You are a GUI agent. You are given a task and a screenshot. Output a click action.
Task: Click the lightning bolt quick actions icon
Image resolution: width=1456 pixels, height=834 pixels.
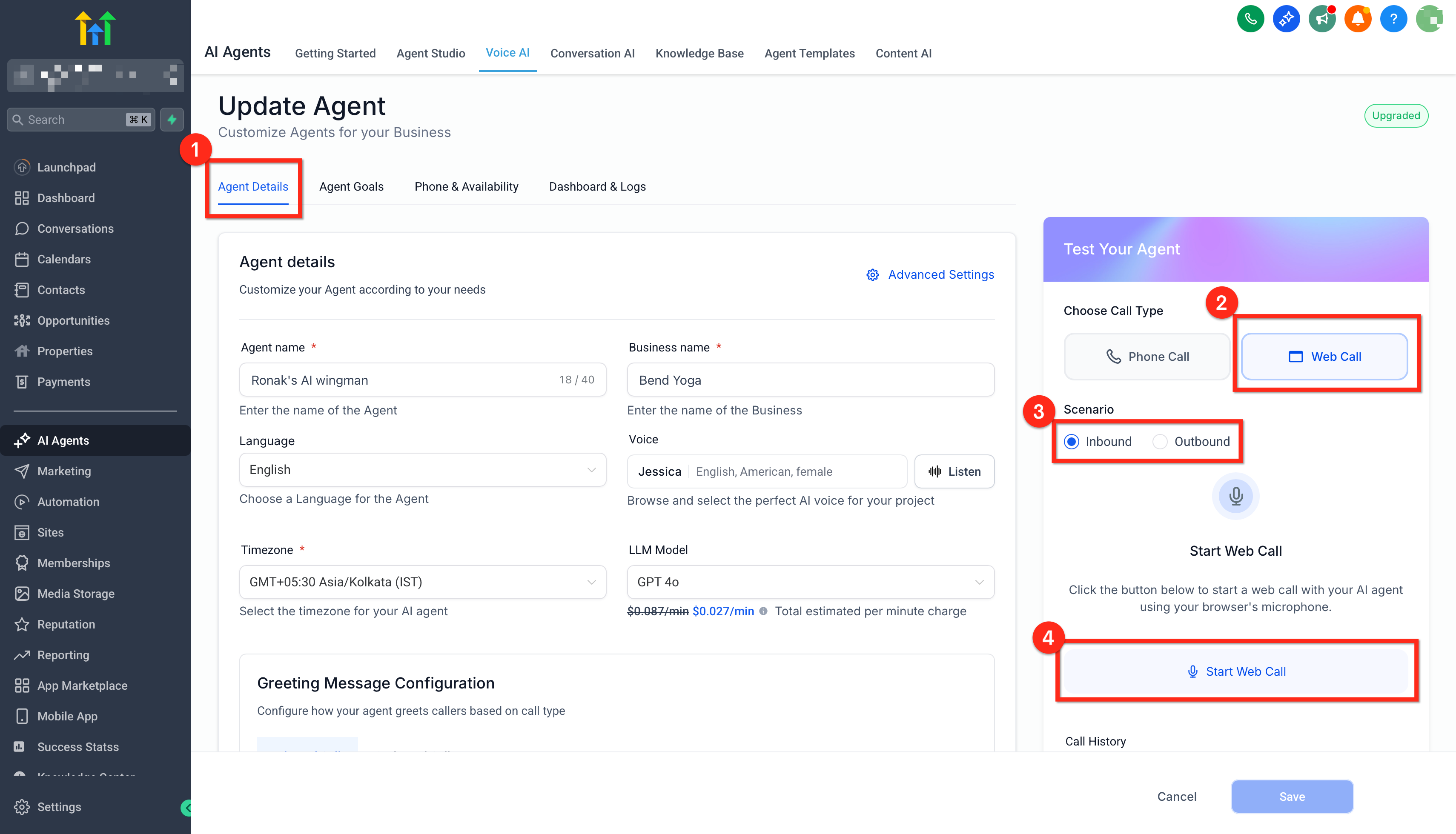click(172, 120)
